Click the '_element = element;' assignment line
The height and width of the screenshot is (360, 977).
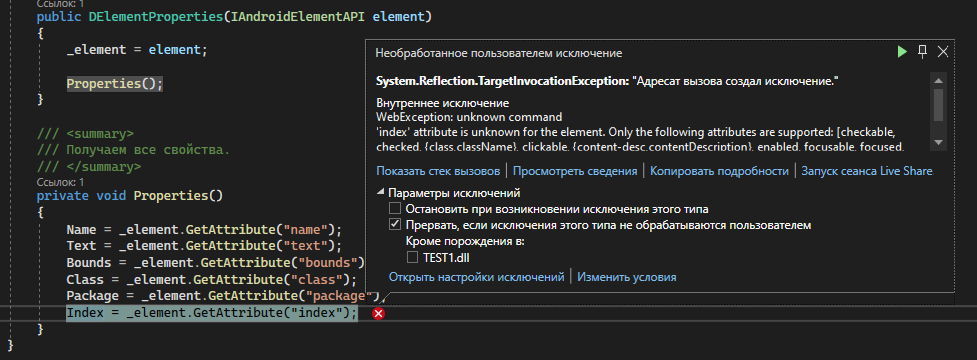(136, 50)
